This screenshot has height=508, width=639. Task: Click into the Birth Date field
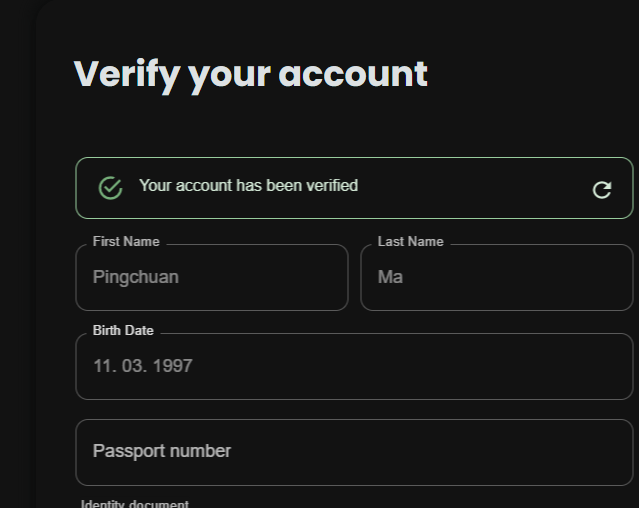click(x=400, y=367)
